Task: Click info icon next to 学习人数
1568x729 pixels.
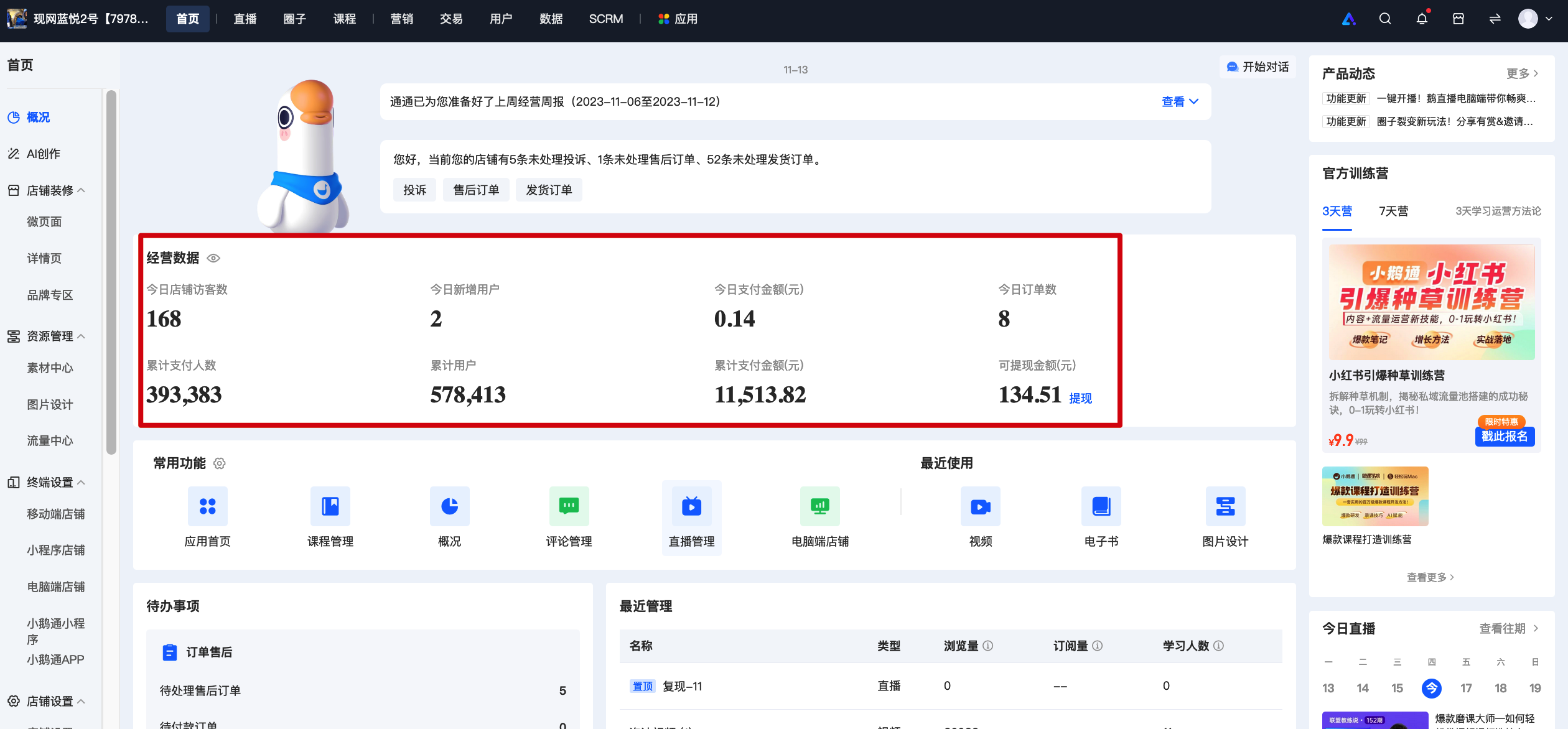Action: tap(1218, 646)
